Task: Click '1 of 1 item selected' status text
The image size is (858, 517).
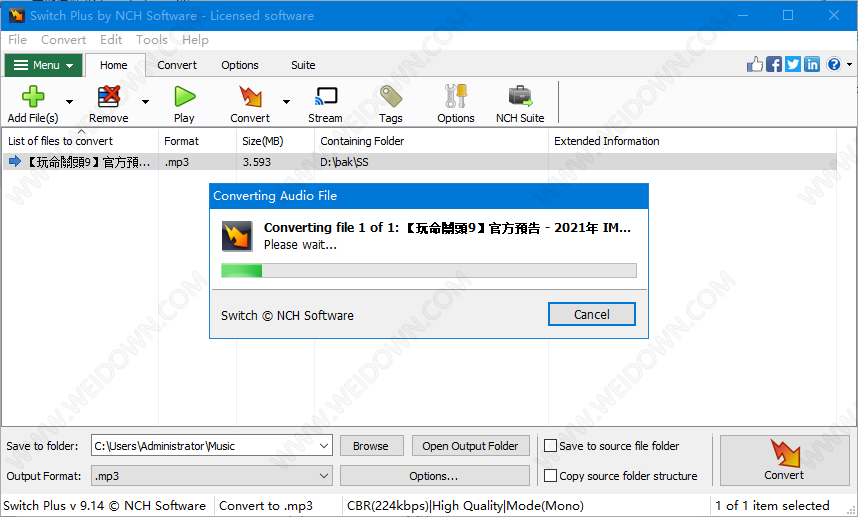Action: click(772, 506)
